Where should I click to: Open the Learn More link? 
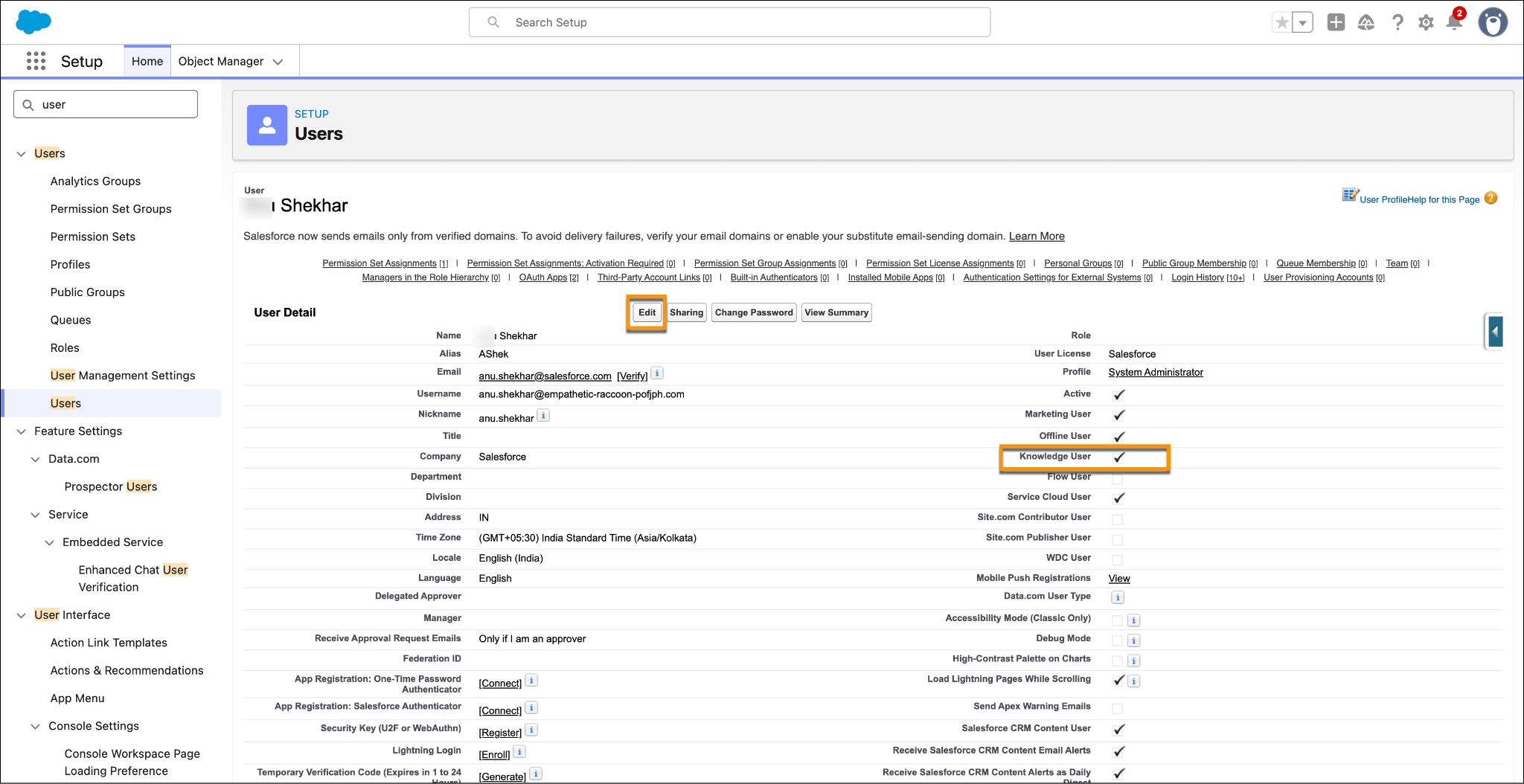tap(1037, 236)
